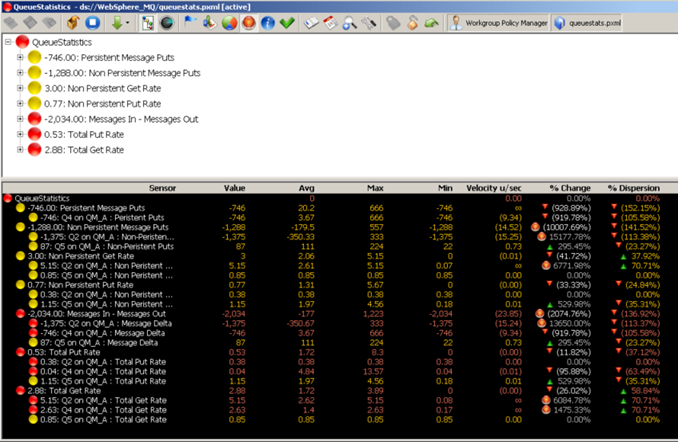The width and height of the screenshot is (678, 442).
Task: Select the queuestats.pxml toolbar button
Action: 588,23
